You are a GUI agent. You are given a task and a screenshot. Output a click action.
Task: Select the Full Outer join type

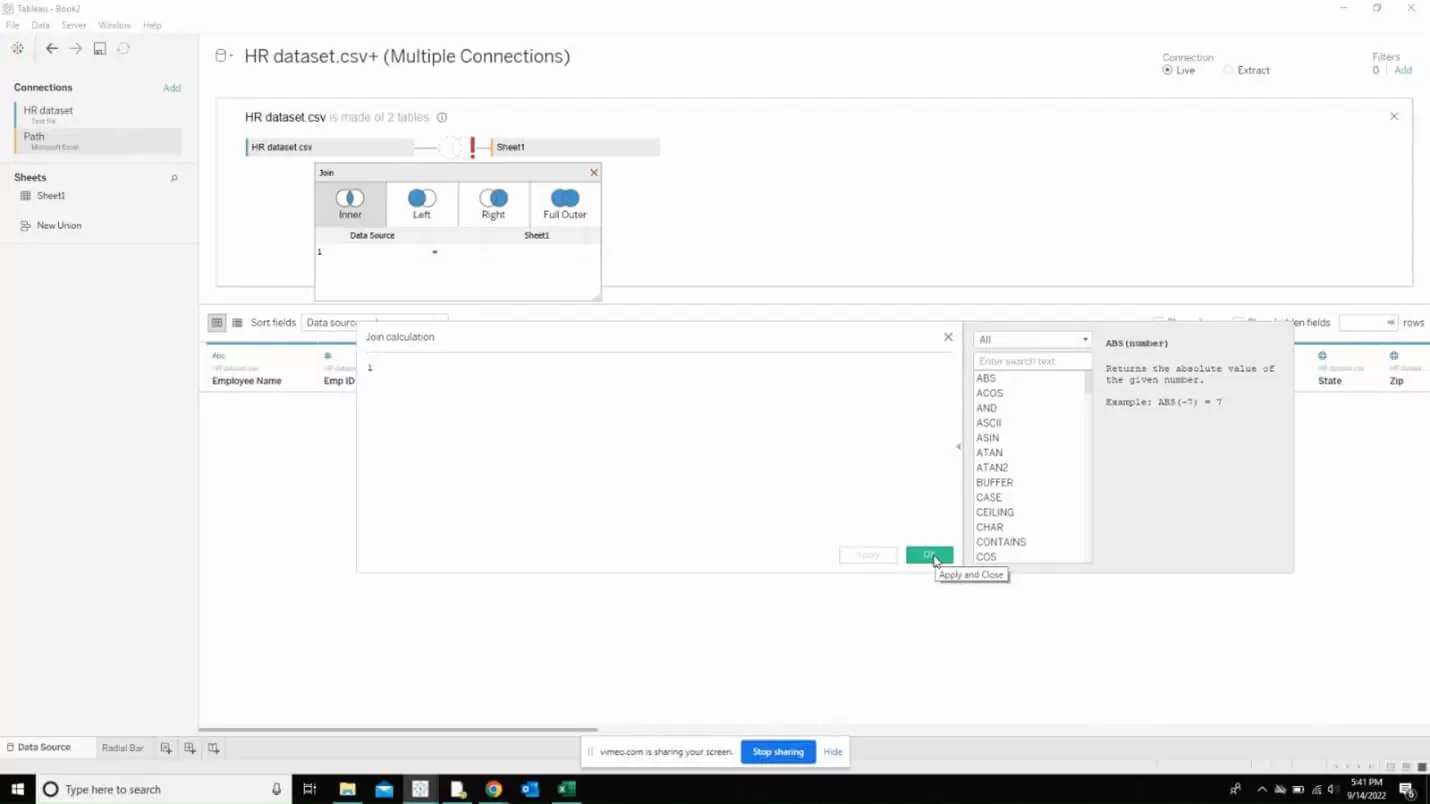565,204
